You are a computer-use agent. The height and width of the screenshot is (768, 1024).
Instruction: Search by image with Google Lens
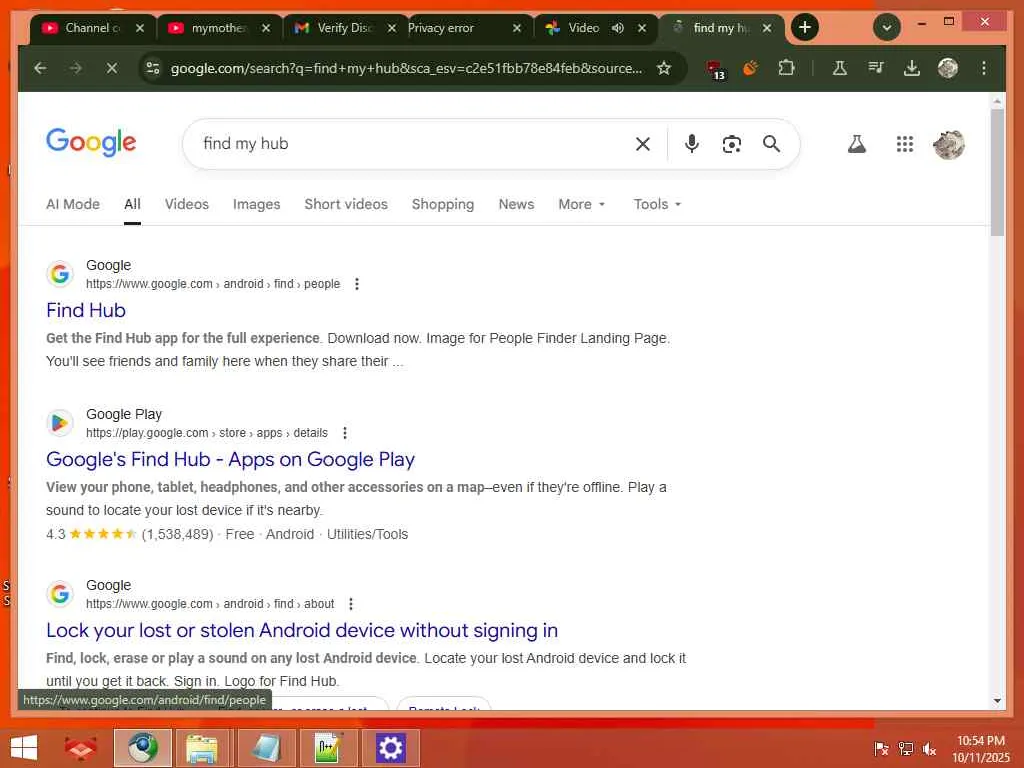pos(731,144)
